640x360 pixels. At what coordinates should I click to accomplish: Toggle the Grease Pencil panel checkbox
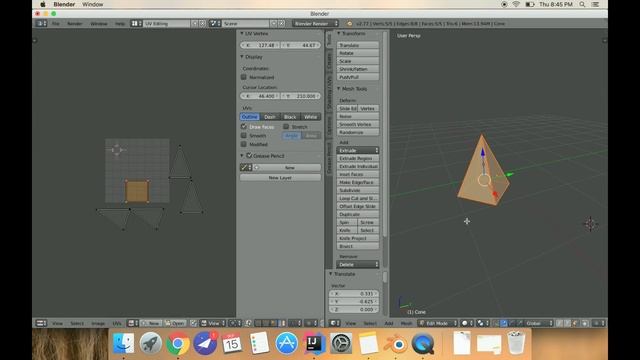tap(249, 156)
